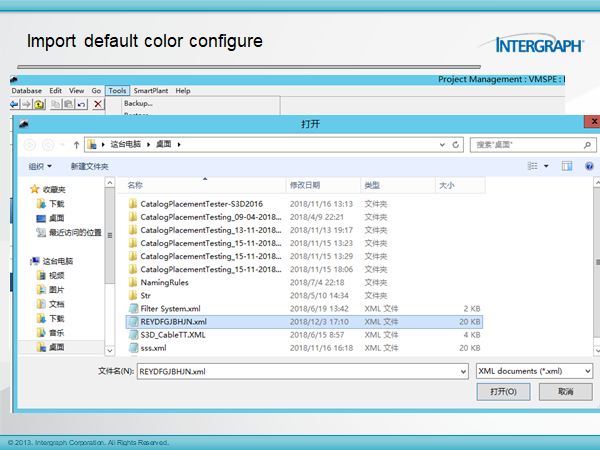Open the View menu
Image resolution: width=600 pixels, height=450 pixels.
77,91
